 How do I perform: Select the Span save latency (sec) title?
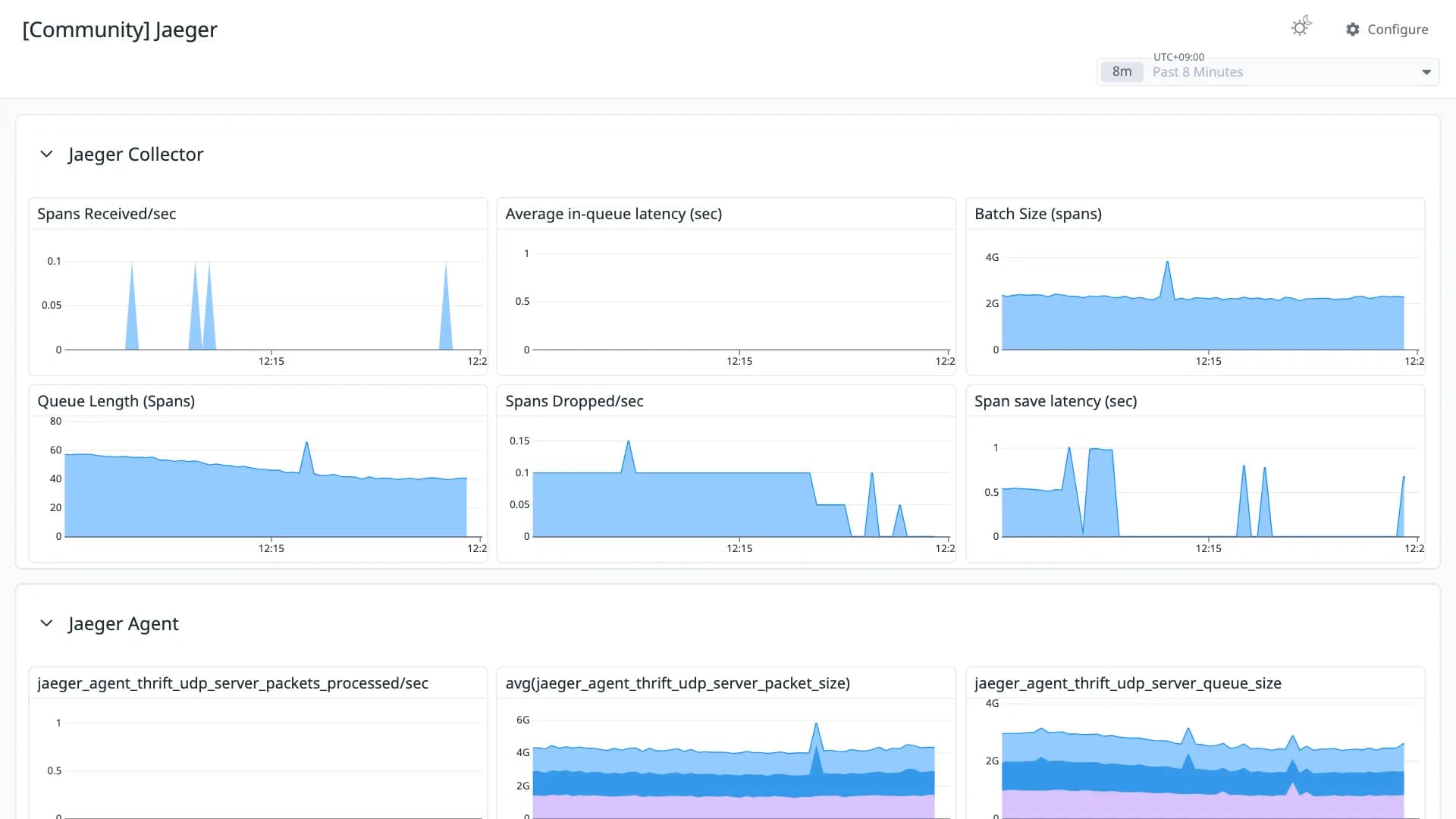(1056, 401)
